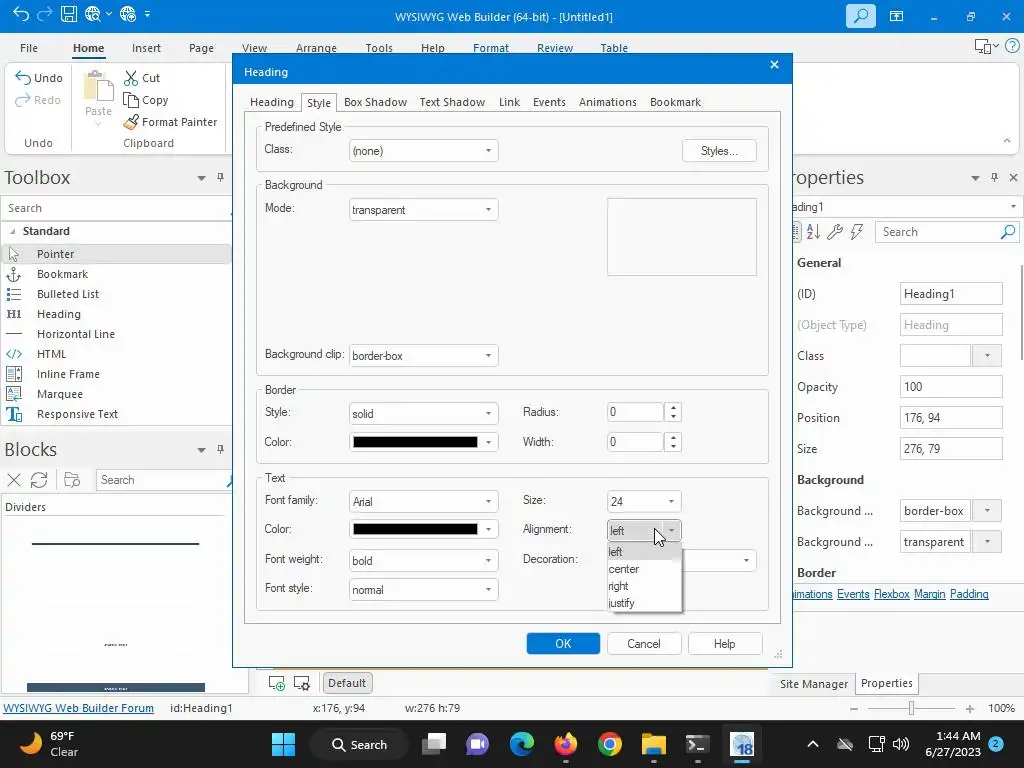
Task: Collapse the Standard group in Toolbox
Action: pos(12,231)
